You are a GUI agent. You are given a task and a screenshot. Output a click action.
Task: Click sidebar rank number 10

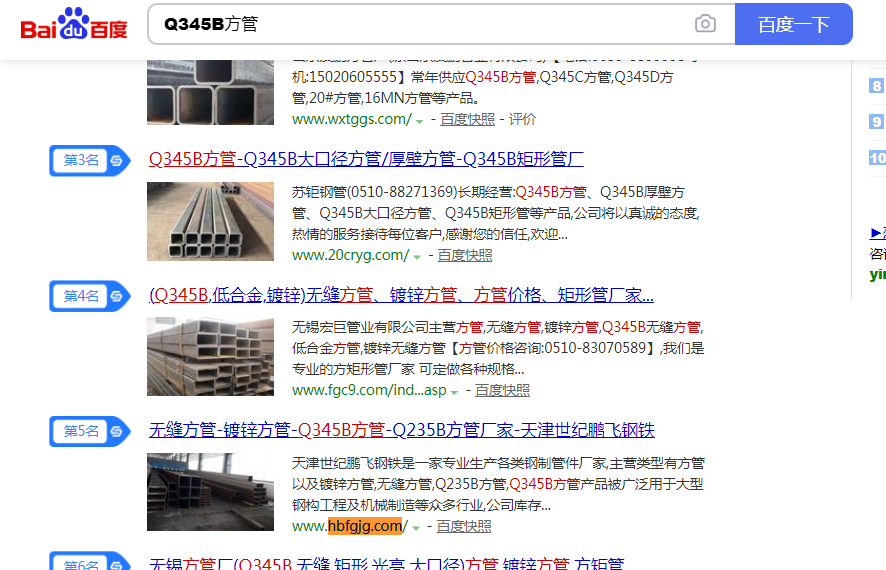click(x=878, y=158)
